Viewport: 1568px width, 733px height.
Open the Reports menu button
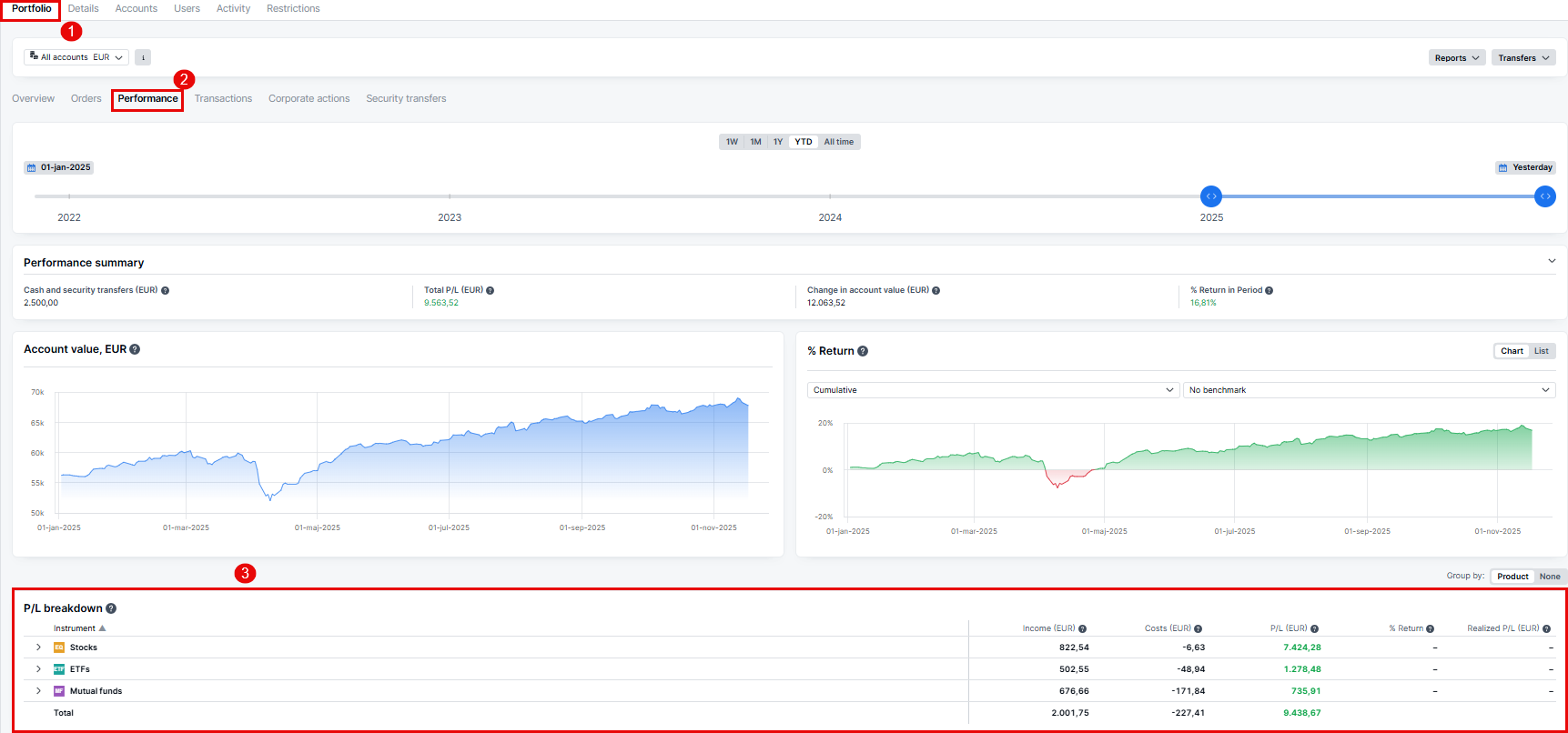pyautogui.click(x=1456, y=58)
